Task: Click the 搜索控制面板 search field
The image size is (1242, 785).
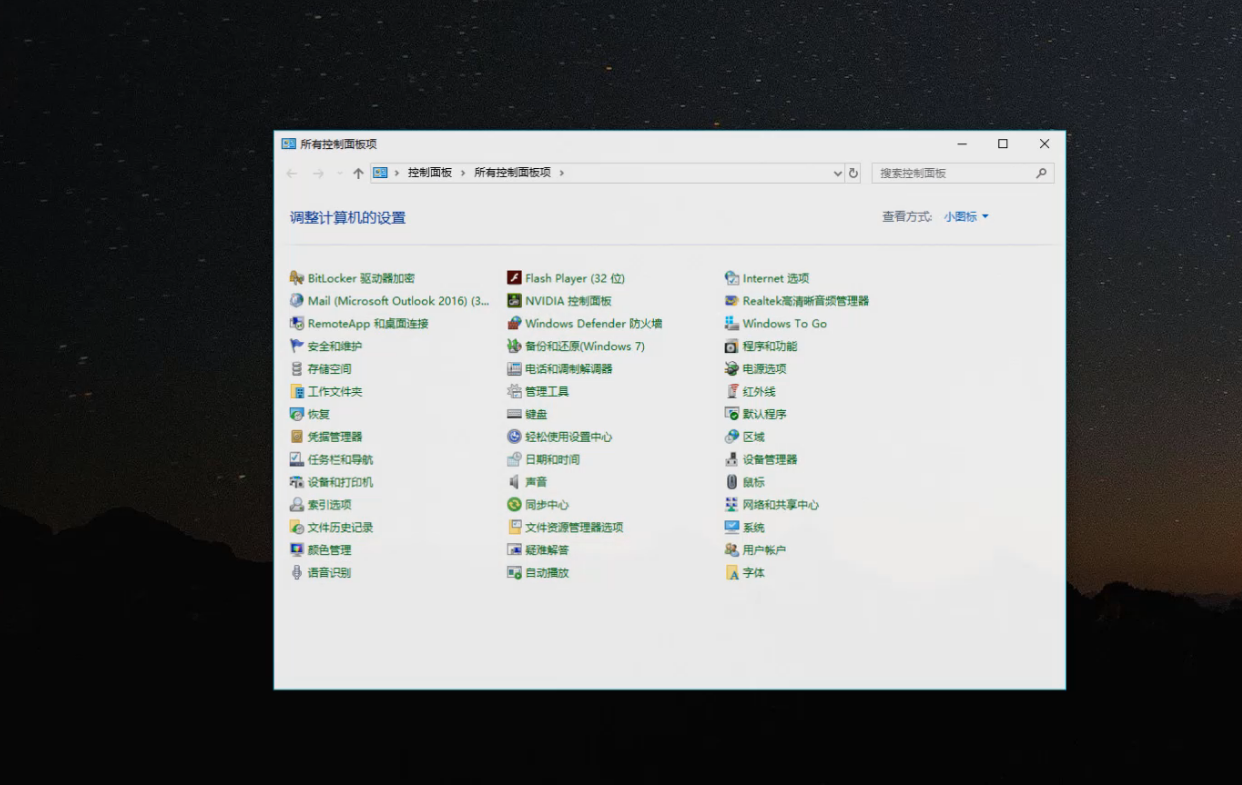Action: (x=954, y=173)
